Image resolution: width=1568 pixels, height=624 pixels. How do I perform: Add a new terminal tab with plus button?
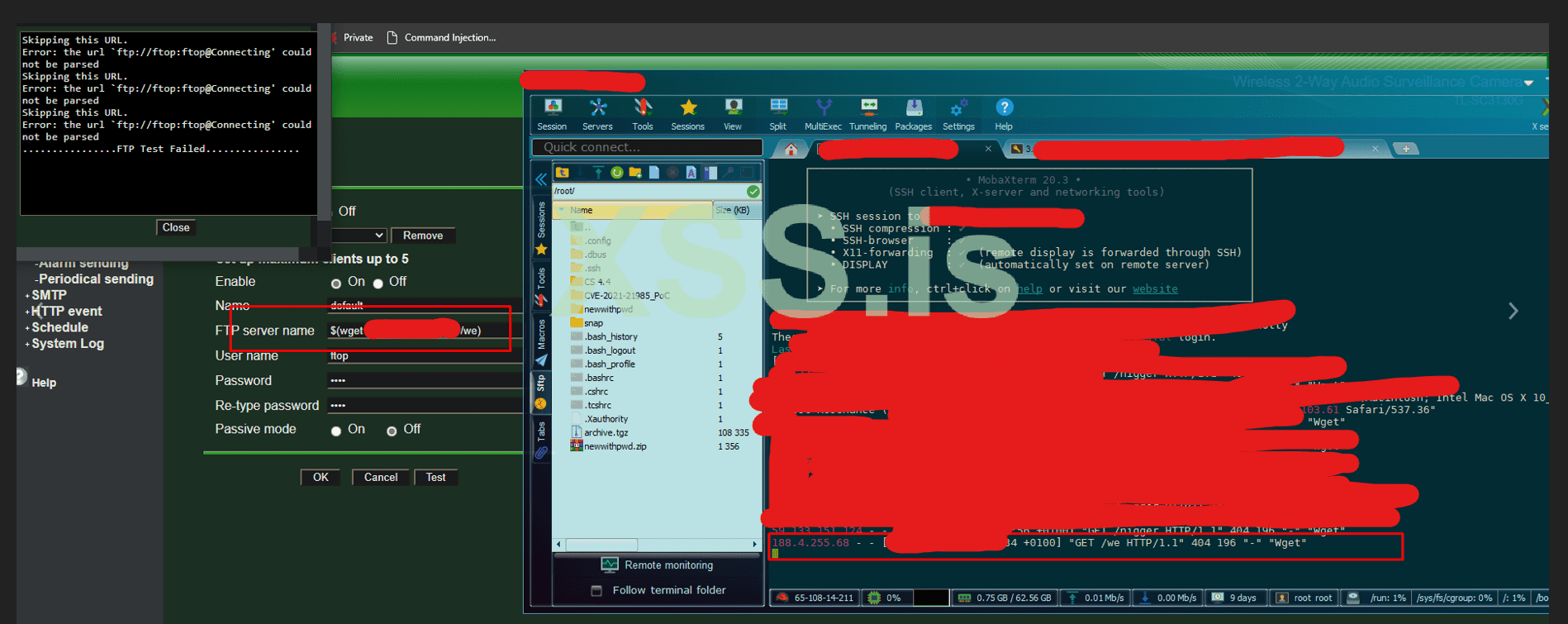click(x=1405, y=149)
